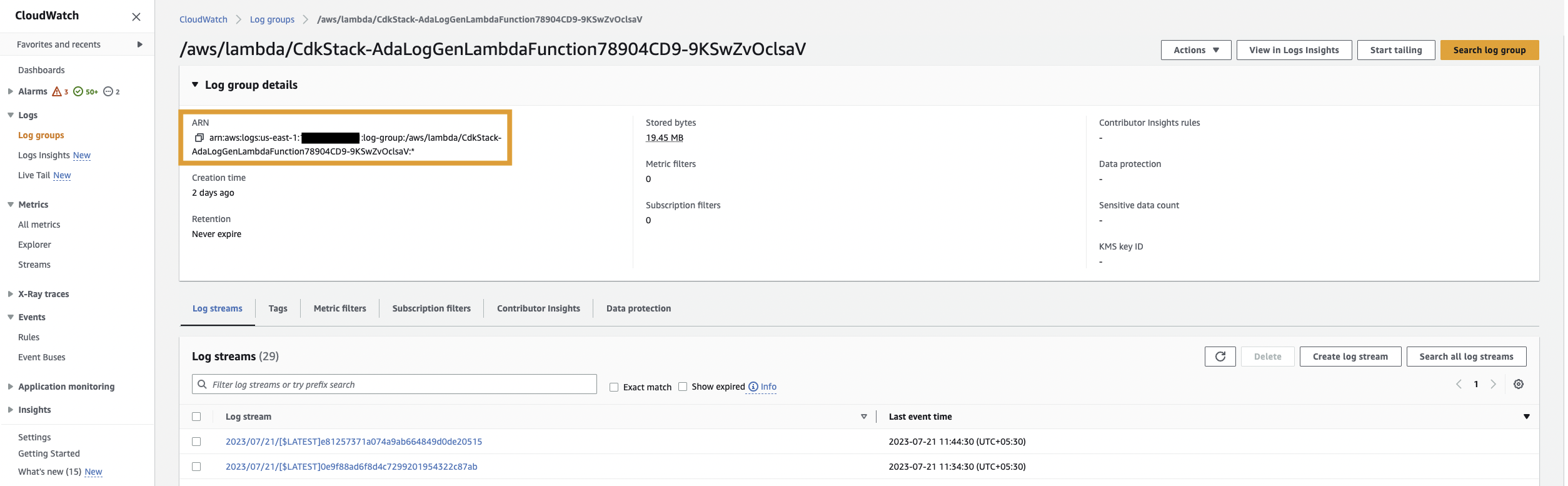Open Dashboards in the sidebar

tap(41, 70)
